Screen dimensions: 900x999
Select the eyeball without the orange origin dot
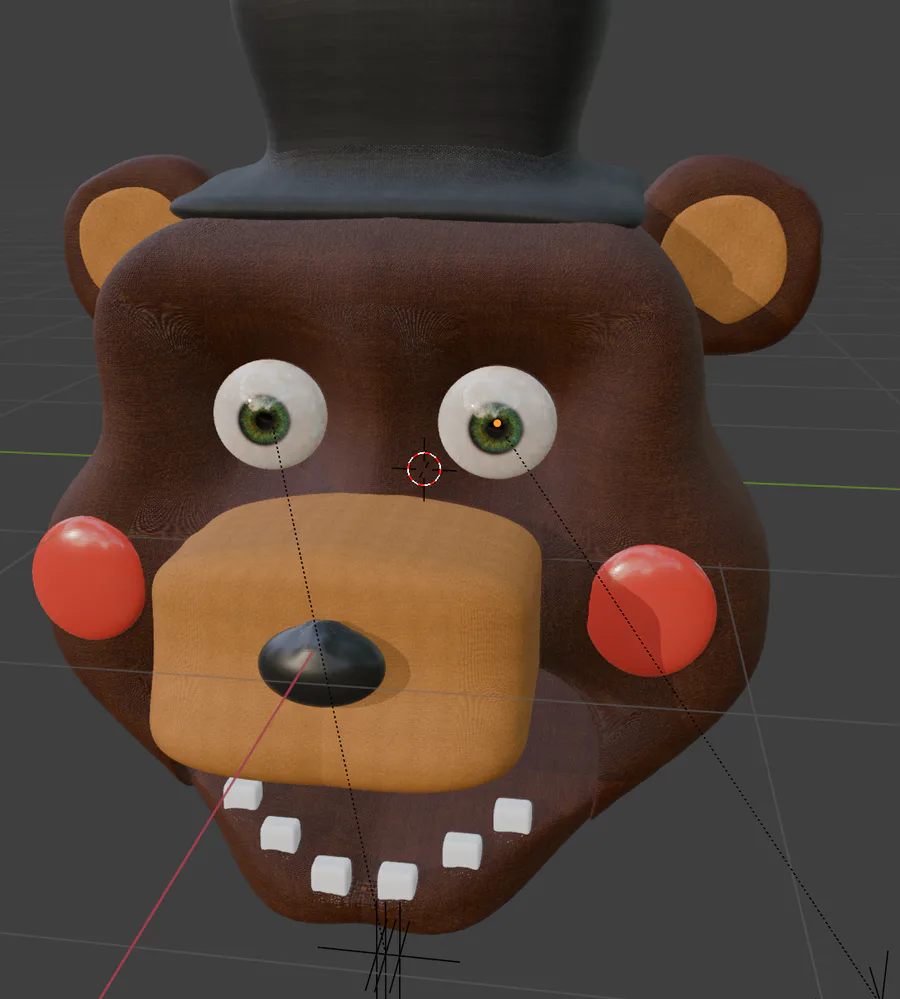tap(270, 413)
